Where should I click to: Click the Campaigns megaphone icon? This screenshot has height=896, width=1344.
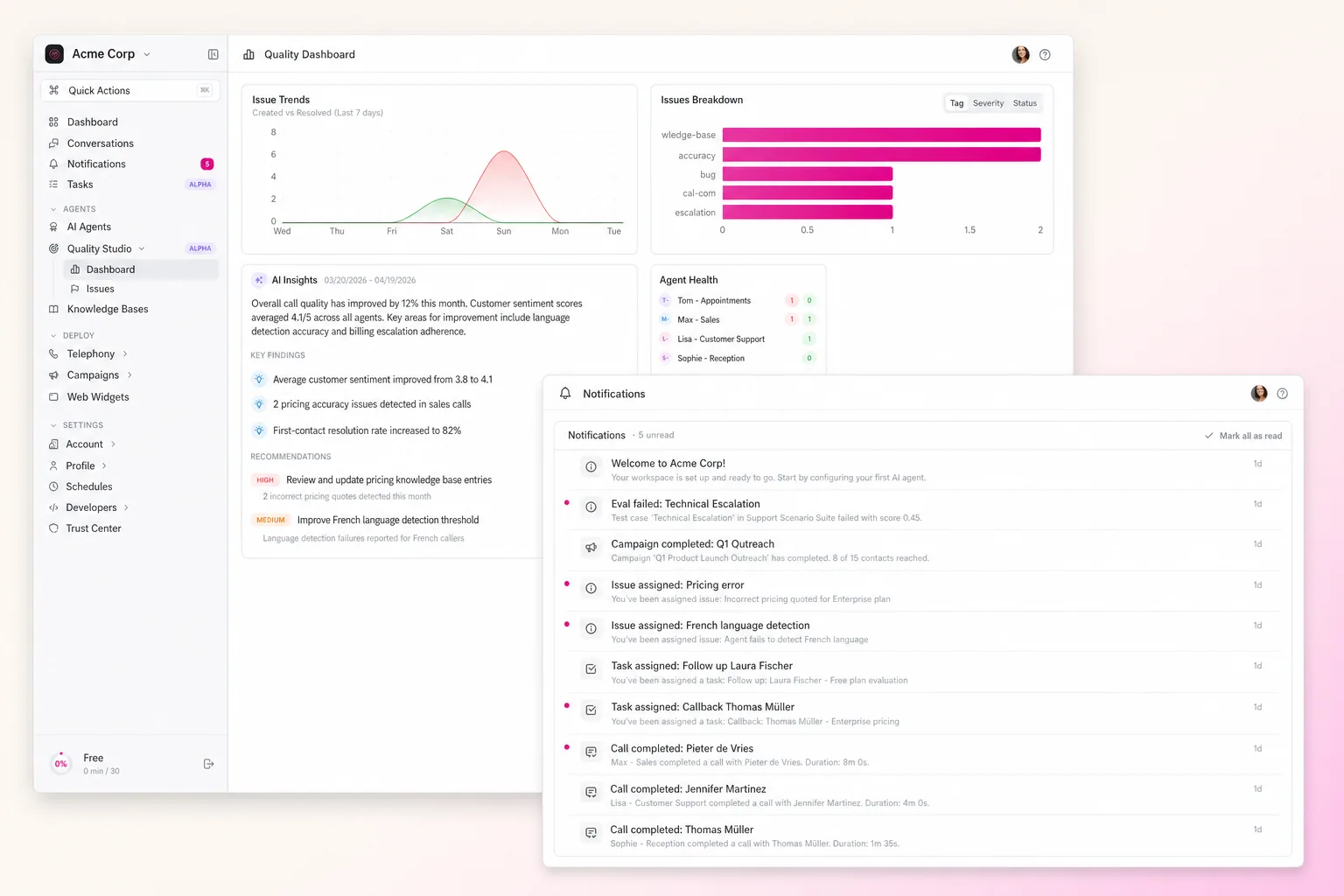pos(53,375)
